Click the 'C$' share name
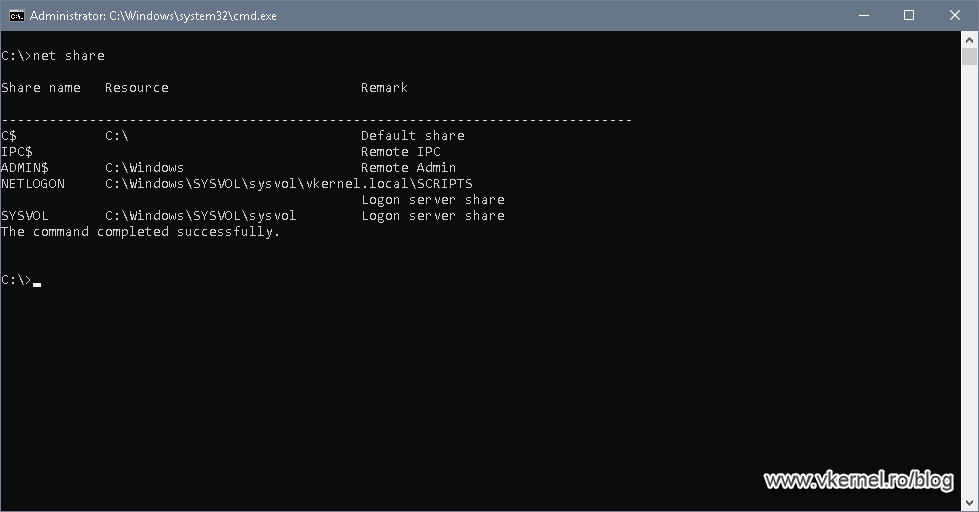 tap(9, 135)
